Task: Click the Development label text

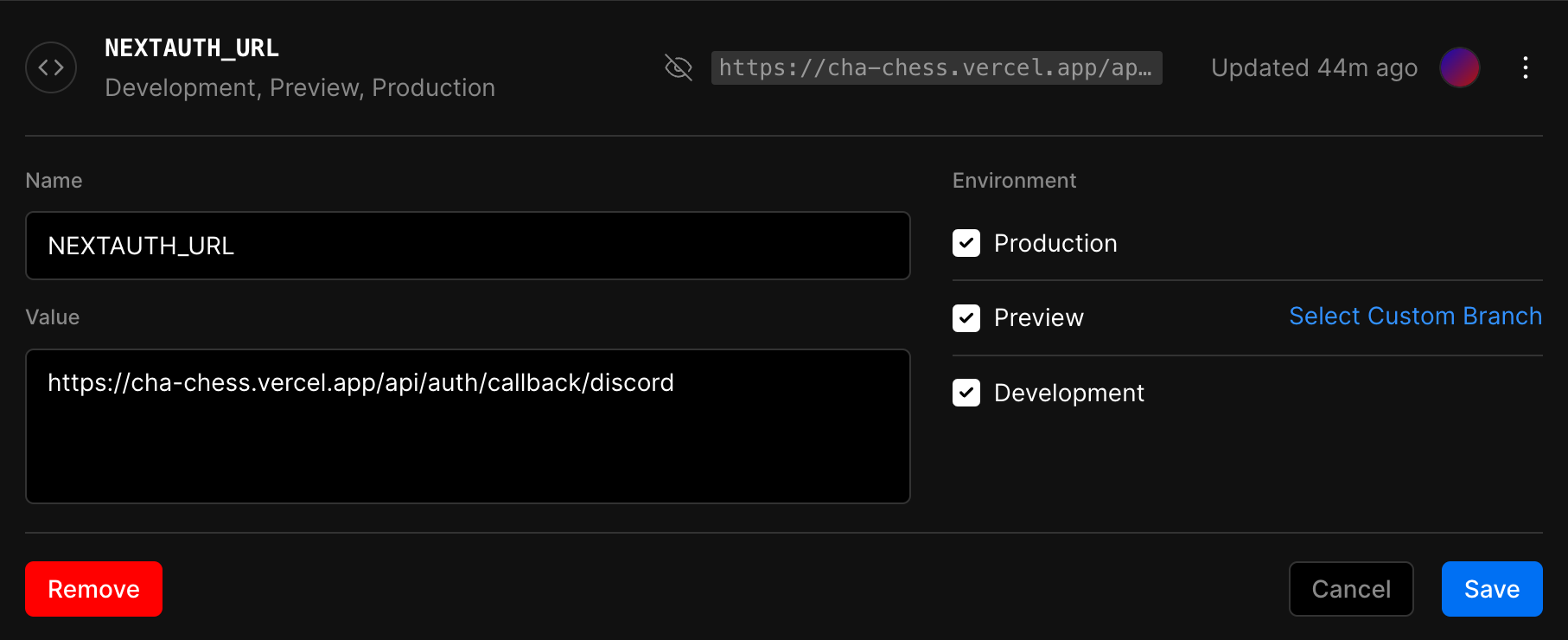Action: click(x=1068, y=393)
